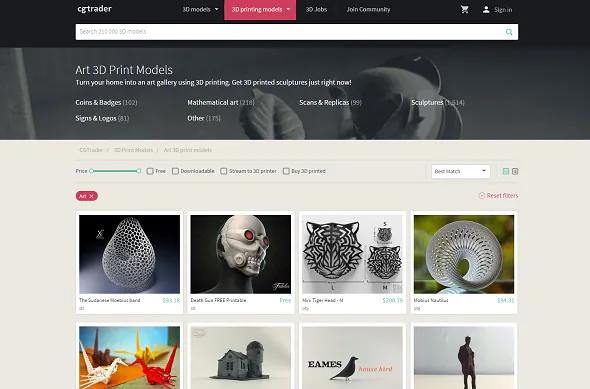Remove the Art filter tag
The image size is (590, 389).
(x=91, y=196)
